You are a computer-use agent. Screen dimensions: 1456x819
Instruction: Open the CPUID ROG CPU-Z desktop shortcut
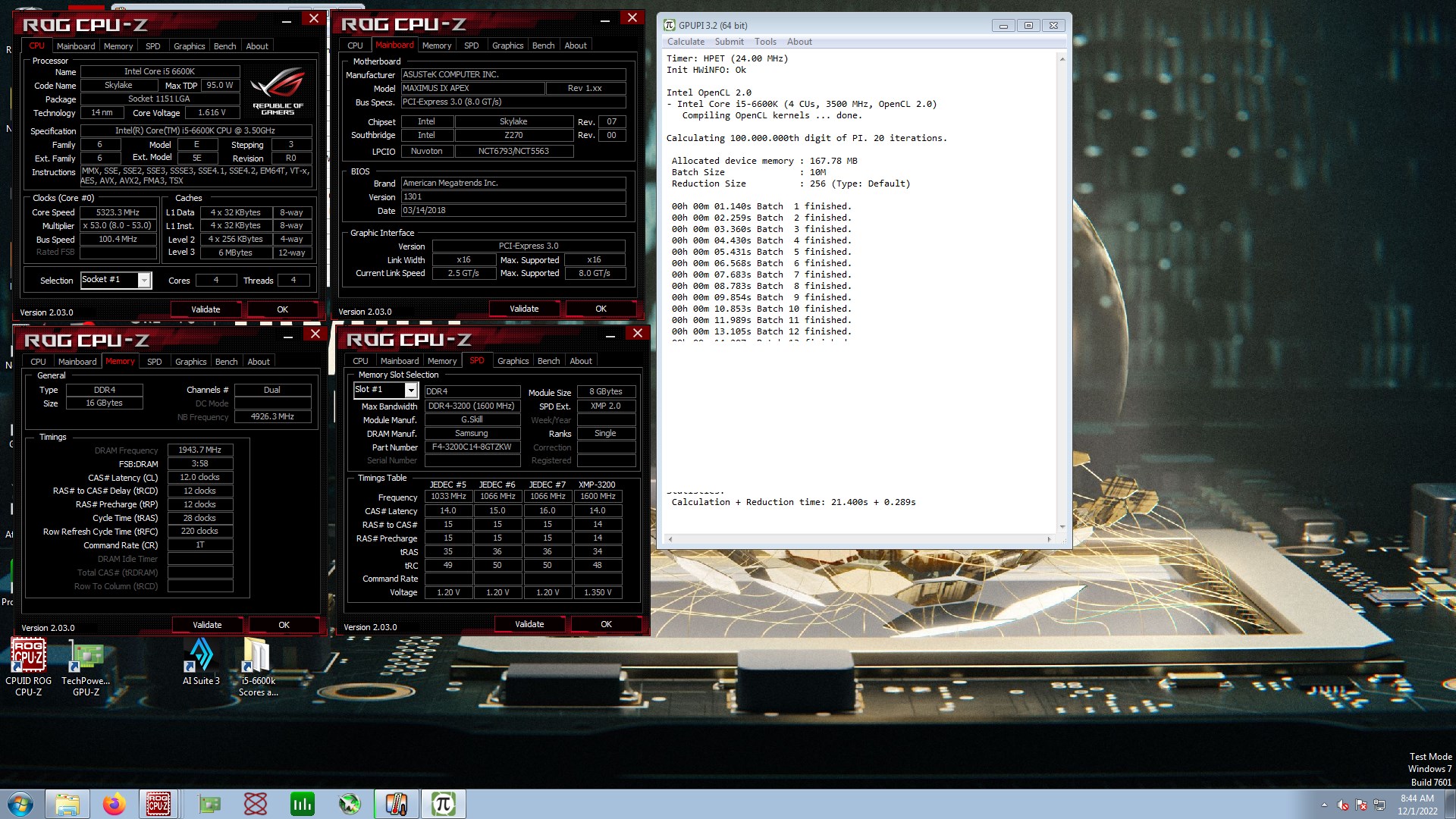tap(28, 666)
